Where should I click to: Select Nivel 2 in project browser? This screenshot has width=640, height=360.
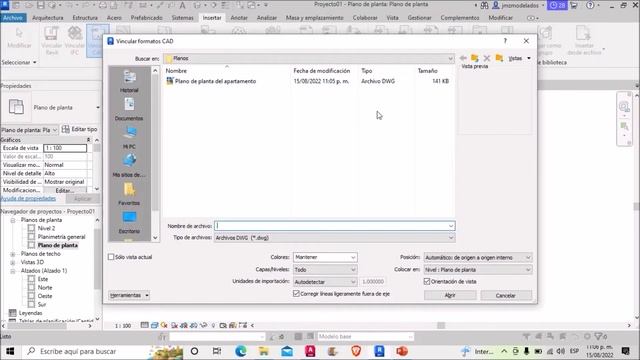[x=46, y=228]
